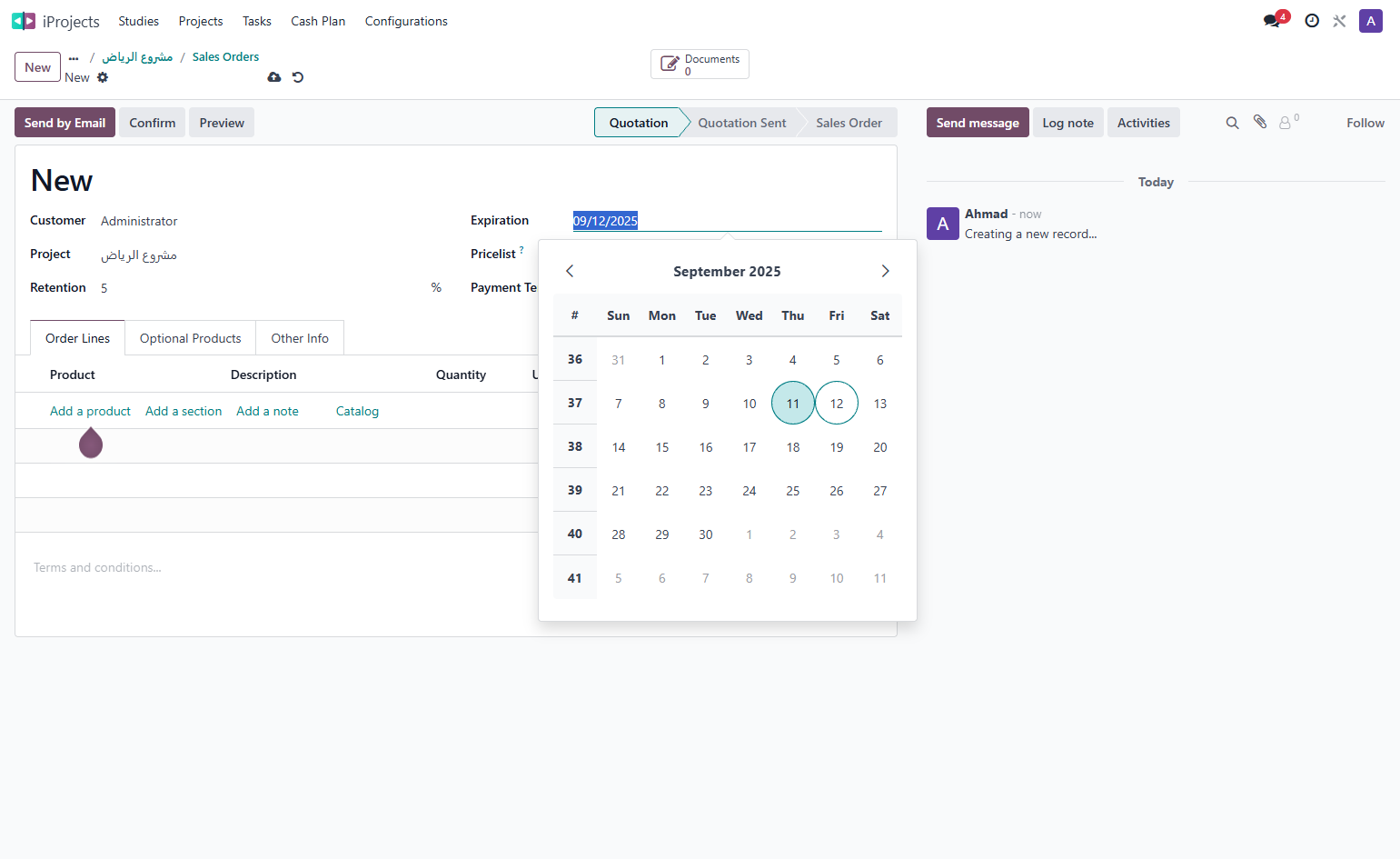
Task: Open the clock activities icon in the top bar
Action: click(x=1312, y=21)
